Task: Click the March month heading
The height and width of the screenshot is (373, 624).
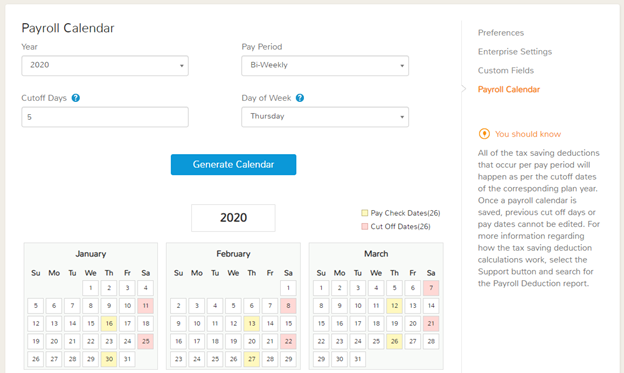Action: coord(376,254)
